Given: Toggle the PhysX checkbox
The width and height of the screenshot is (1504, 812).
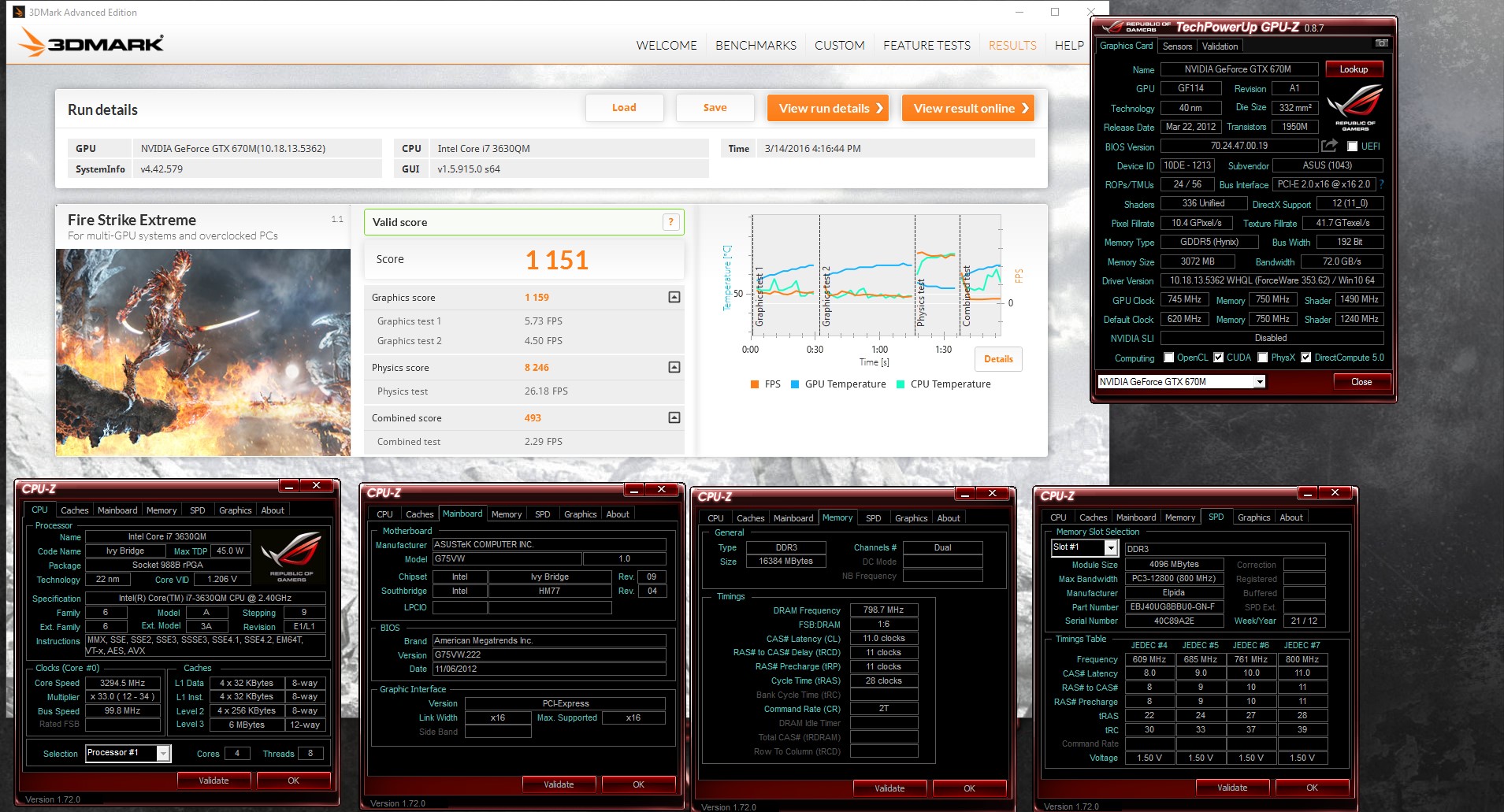Looking at the screenshot, I should coord(1263,358).
